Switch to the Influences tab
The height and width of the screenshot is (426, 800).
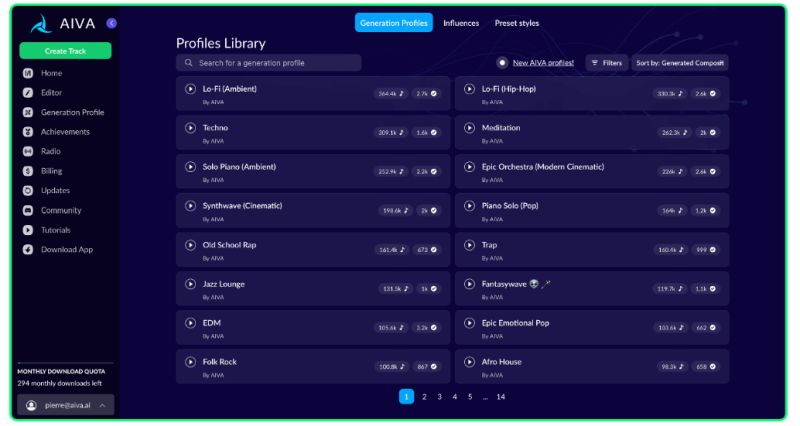click(461, 23)
